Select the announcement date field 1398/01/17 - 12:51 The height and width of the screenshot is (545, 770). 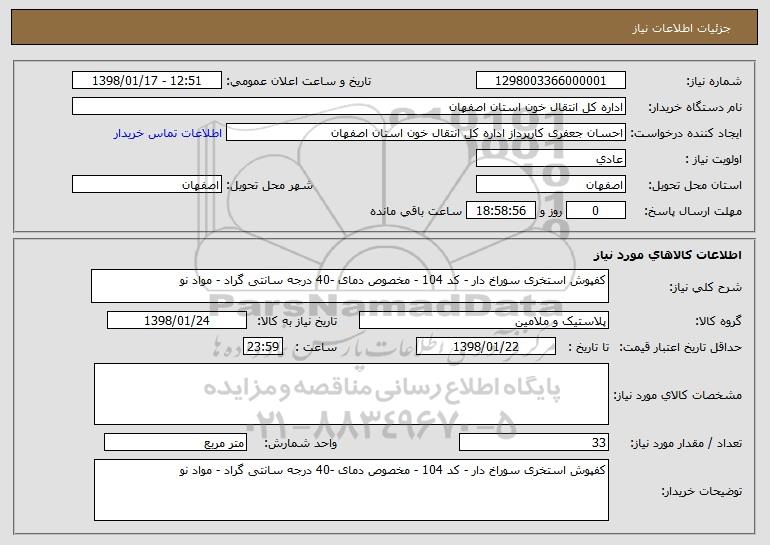(147, 81)
